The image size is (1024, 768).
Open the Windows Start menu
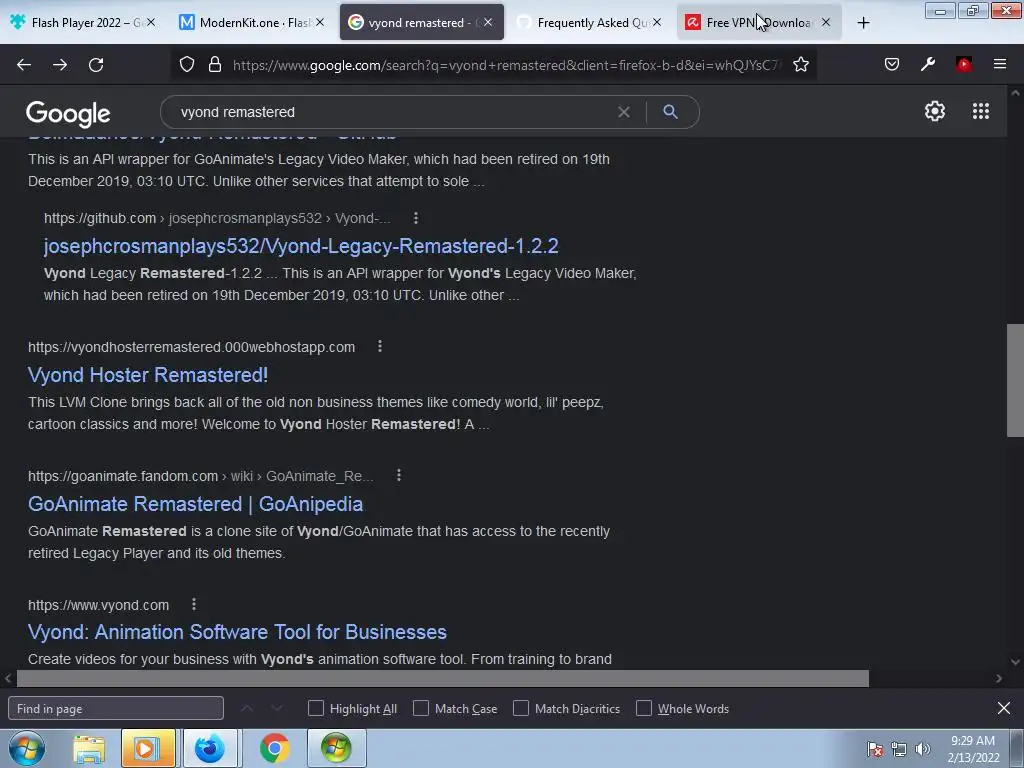(27, 748)
